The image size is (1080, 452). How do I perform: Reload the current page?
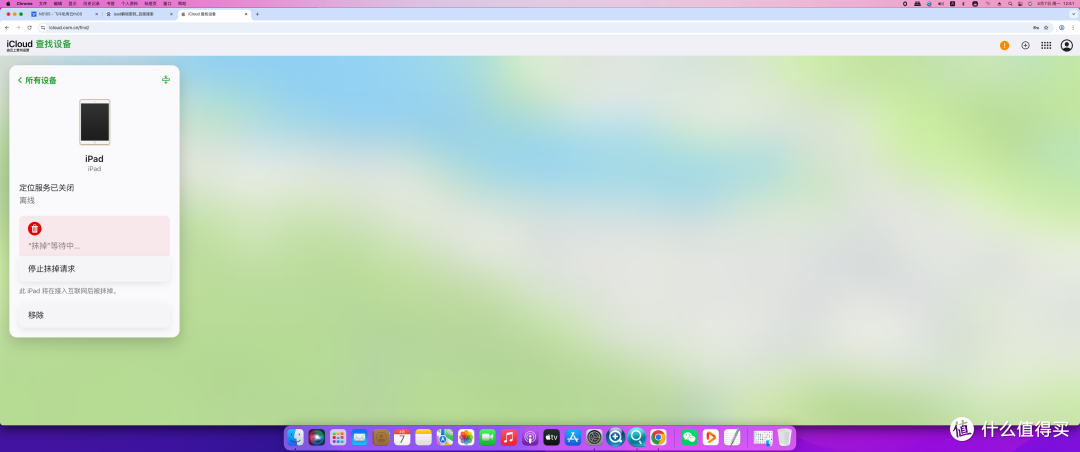pos(29,28)
